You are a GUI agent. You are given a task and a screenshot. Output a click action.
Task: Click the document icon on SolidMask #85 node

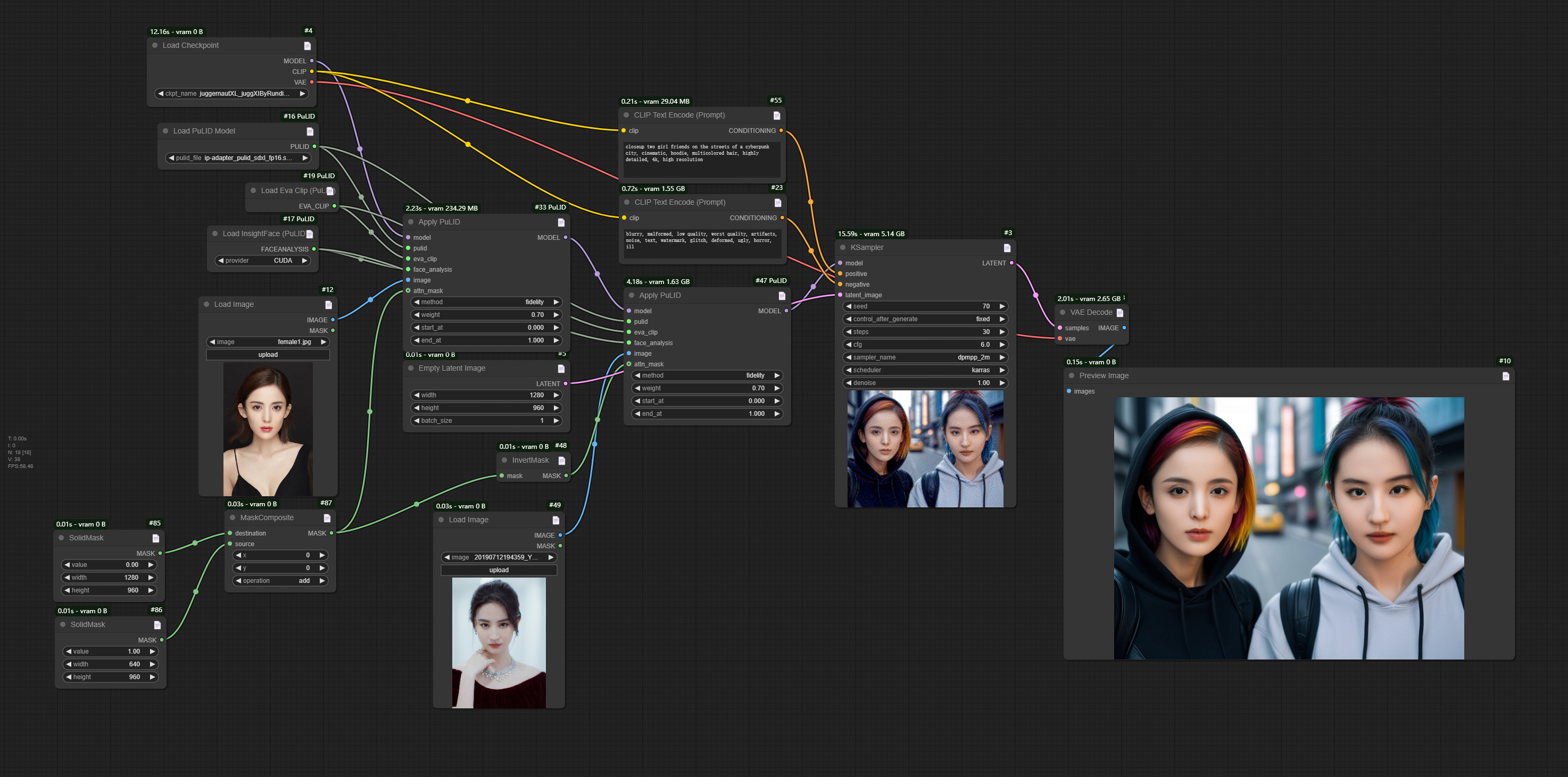click(x=156, y=538)
